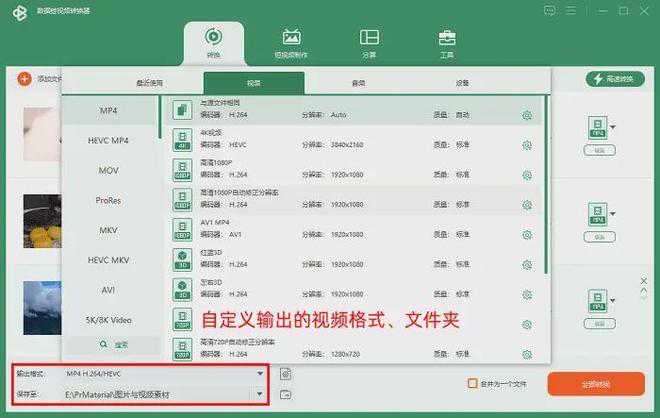Open the 工具 toolbox tab

pos(447,43)
